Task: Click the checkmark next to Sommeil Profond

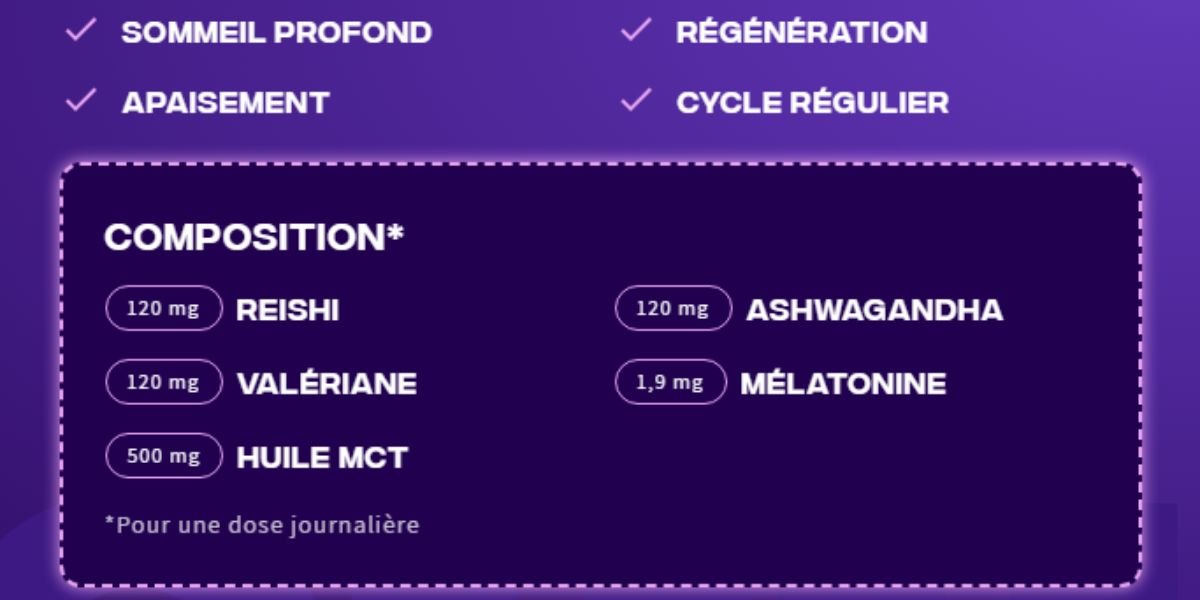Action: [80, 31]
